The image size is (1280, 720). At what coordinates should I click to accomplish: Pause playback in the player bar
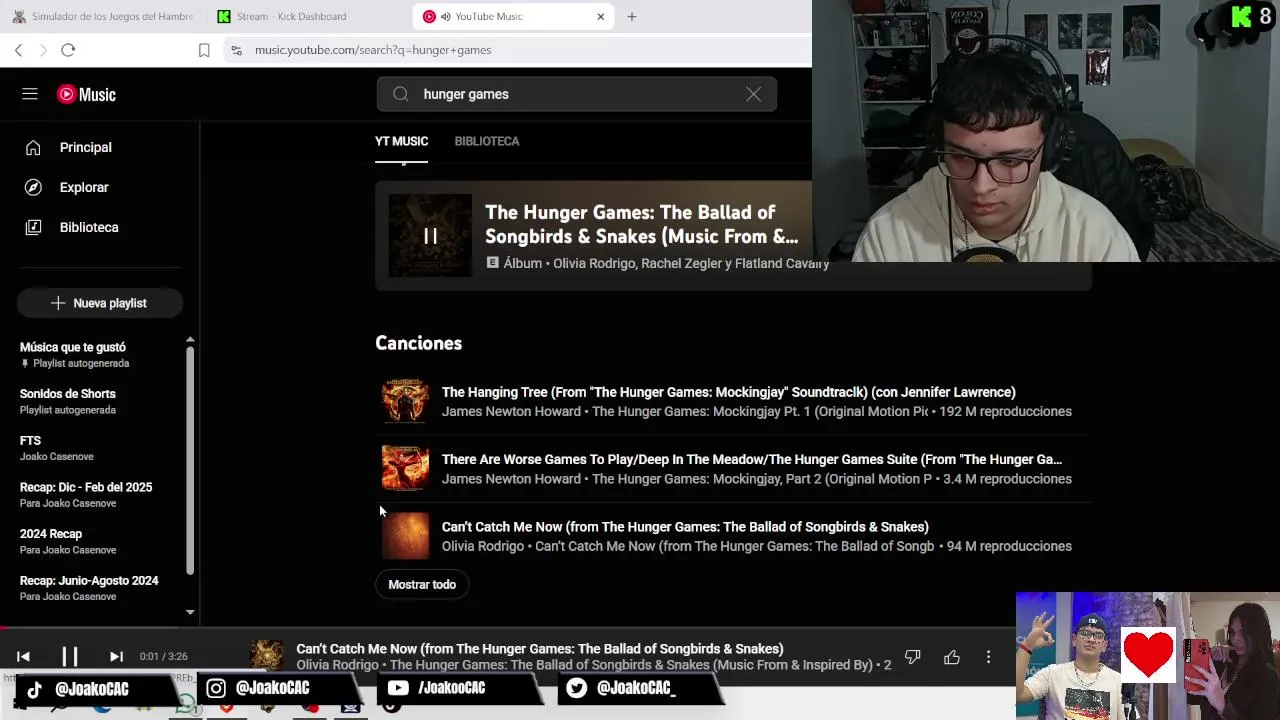click(70, 657)
